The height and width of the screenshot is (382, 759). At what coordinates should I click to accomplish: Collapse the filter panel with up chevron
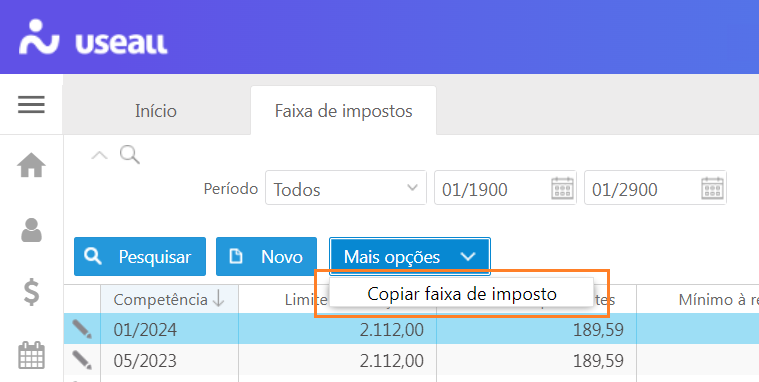click(x=99, y=155)
